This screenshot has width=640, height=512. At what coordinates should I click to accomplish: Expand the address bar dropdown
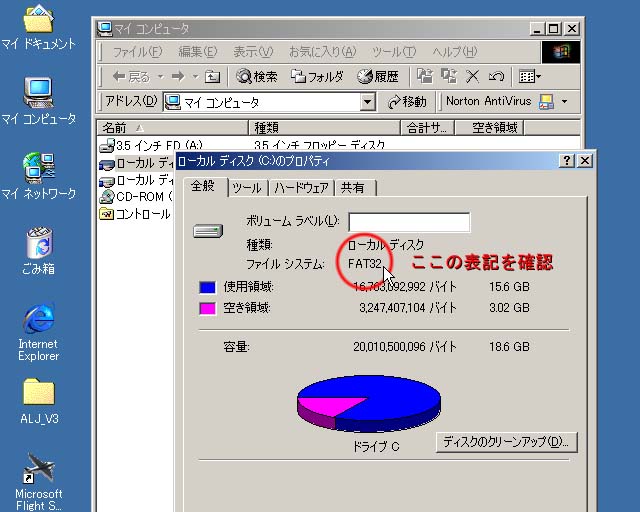click(x=367, y=102)
